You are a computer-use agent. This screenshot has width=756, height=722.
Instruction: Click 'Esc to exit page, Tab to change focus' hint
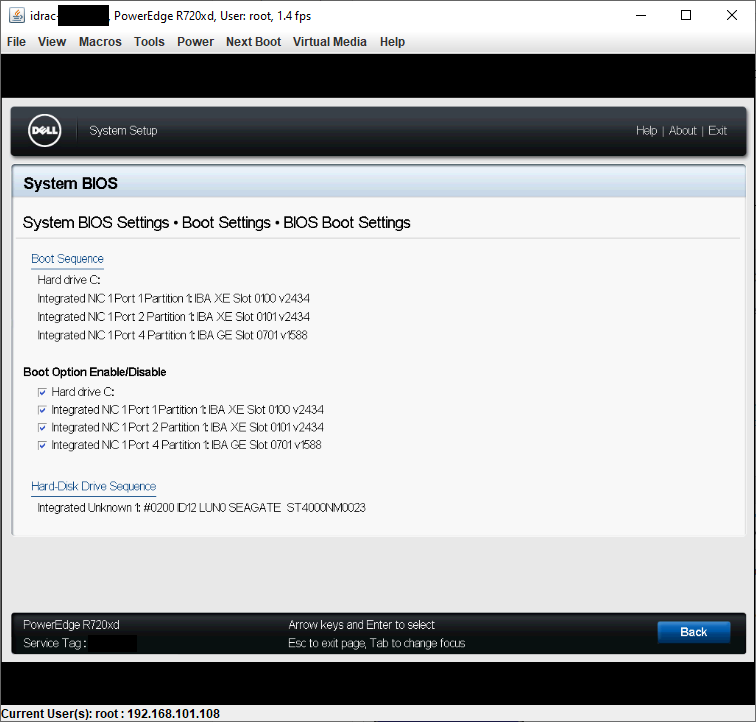[377, 643]
